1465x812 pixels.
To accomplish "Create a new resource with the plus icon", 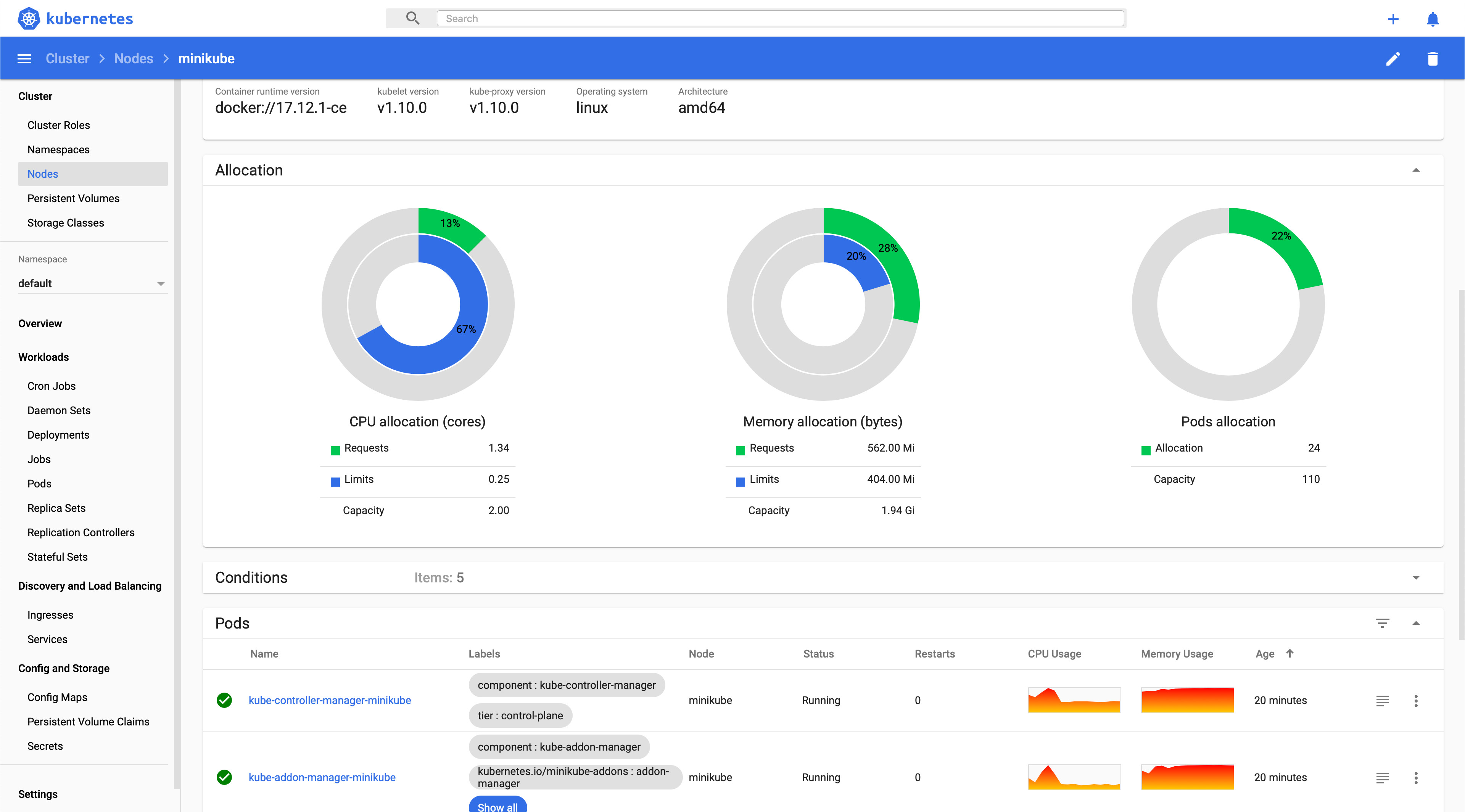I will coord(1393,18).
